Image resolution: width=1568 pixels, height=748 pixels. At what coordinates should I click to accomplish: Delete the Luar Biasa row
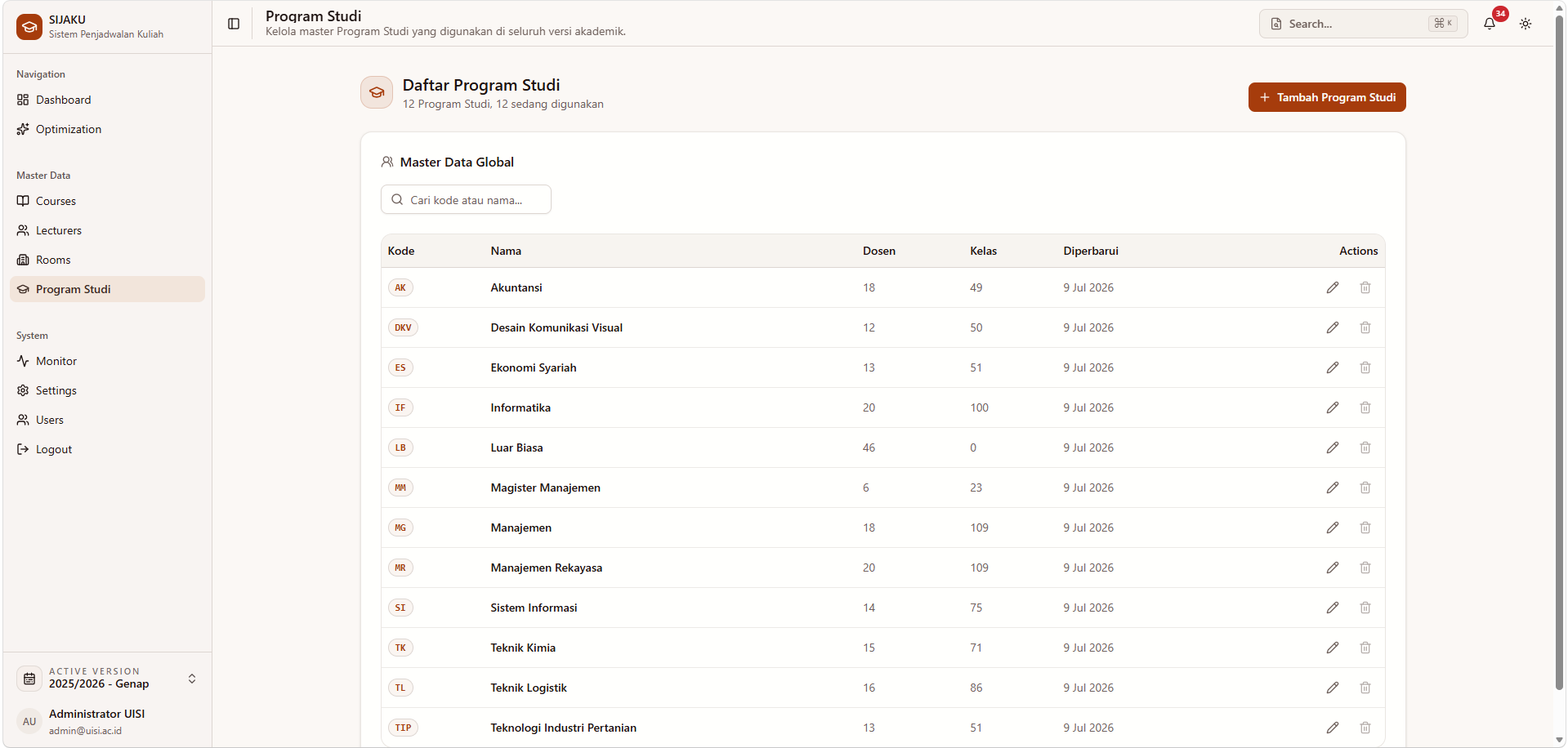click(1365, 447)
